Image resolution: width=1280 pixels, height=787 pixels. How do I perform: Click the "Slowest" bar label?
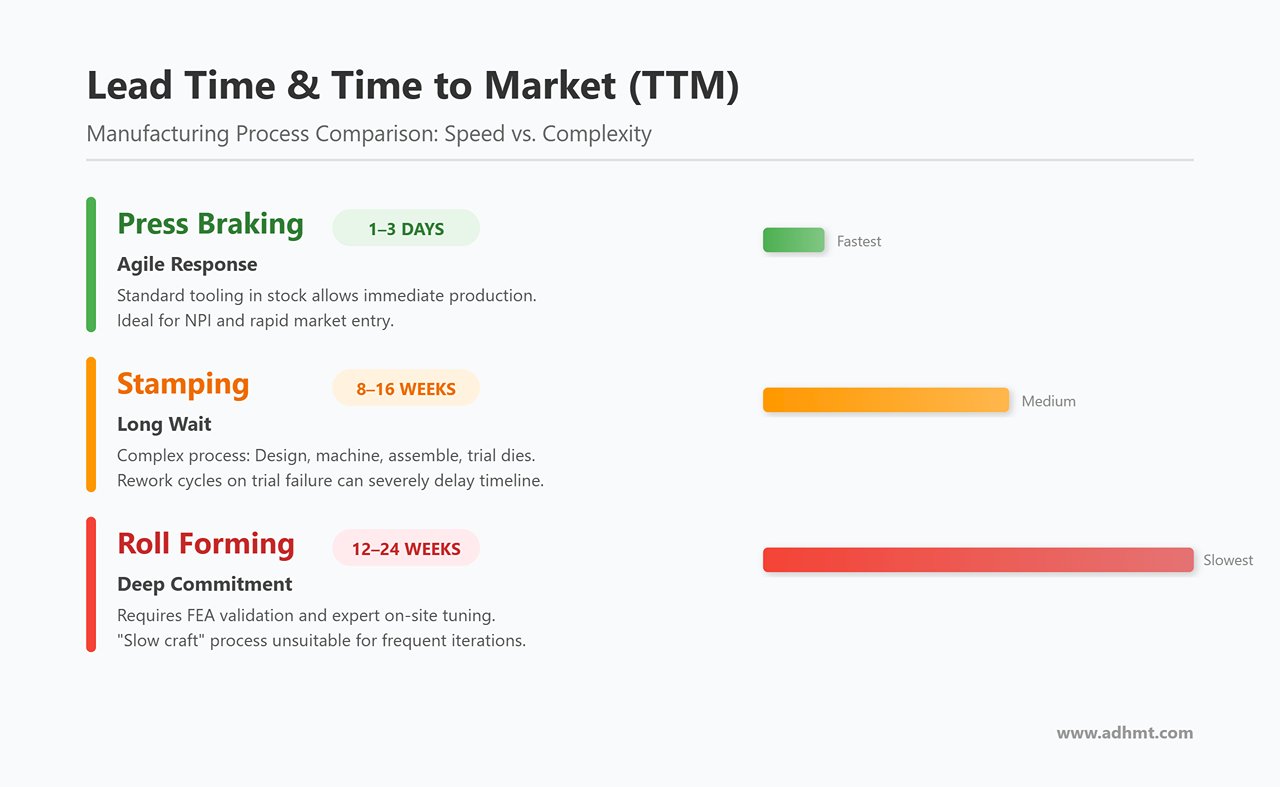pyautogui.click(x=1228, y=561)
